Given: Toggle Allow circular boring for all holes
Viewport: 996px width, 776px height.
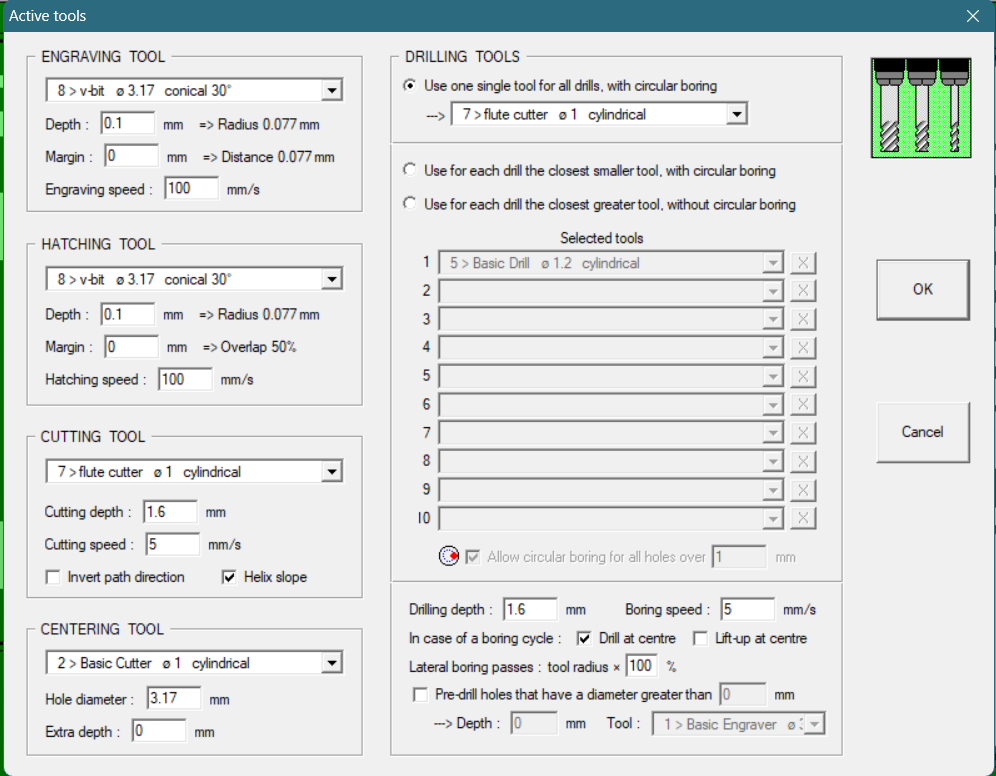Looking at the screenshot, I should coord(473,557).
